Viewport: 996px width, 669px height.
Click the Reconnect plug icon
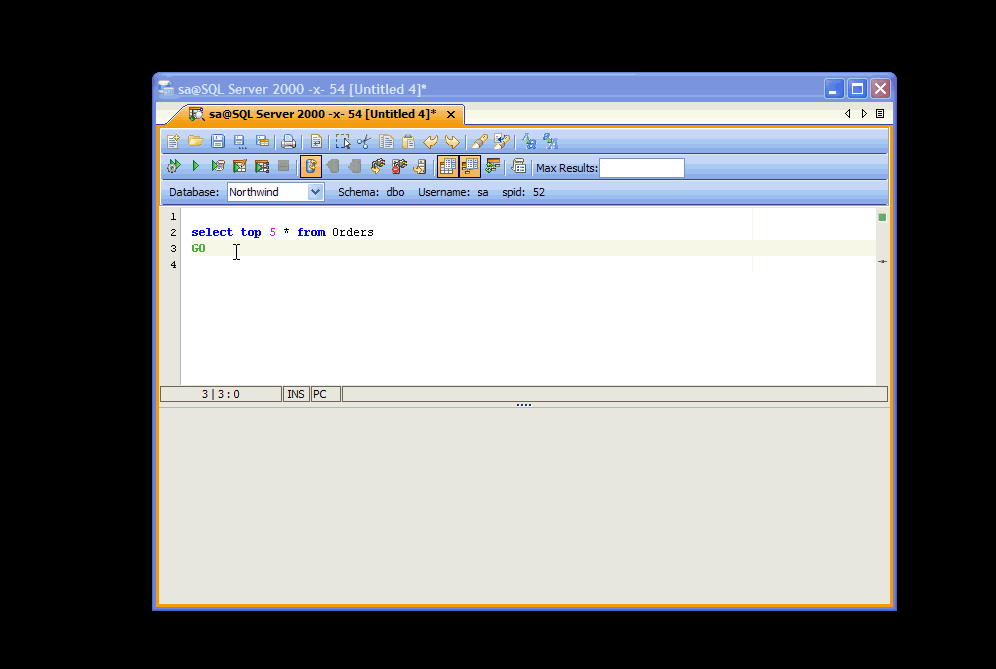click(x=377, y=166)
